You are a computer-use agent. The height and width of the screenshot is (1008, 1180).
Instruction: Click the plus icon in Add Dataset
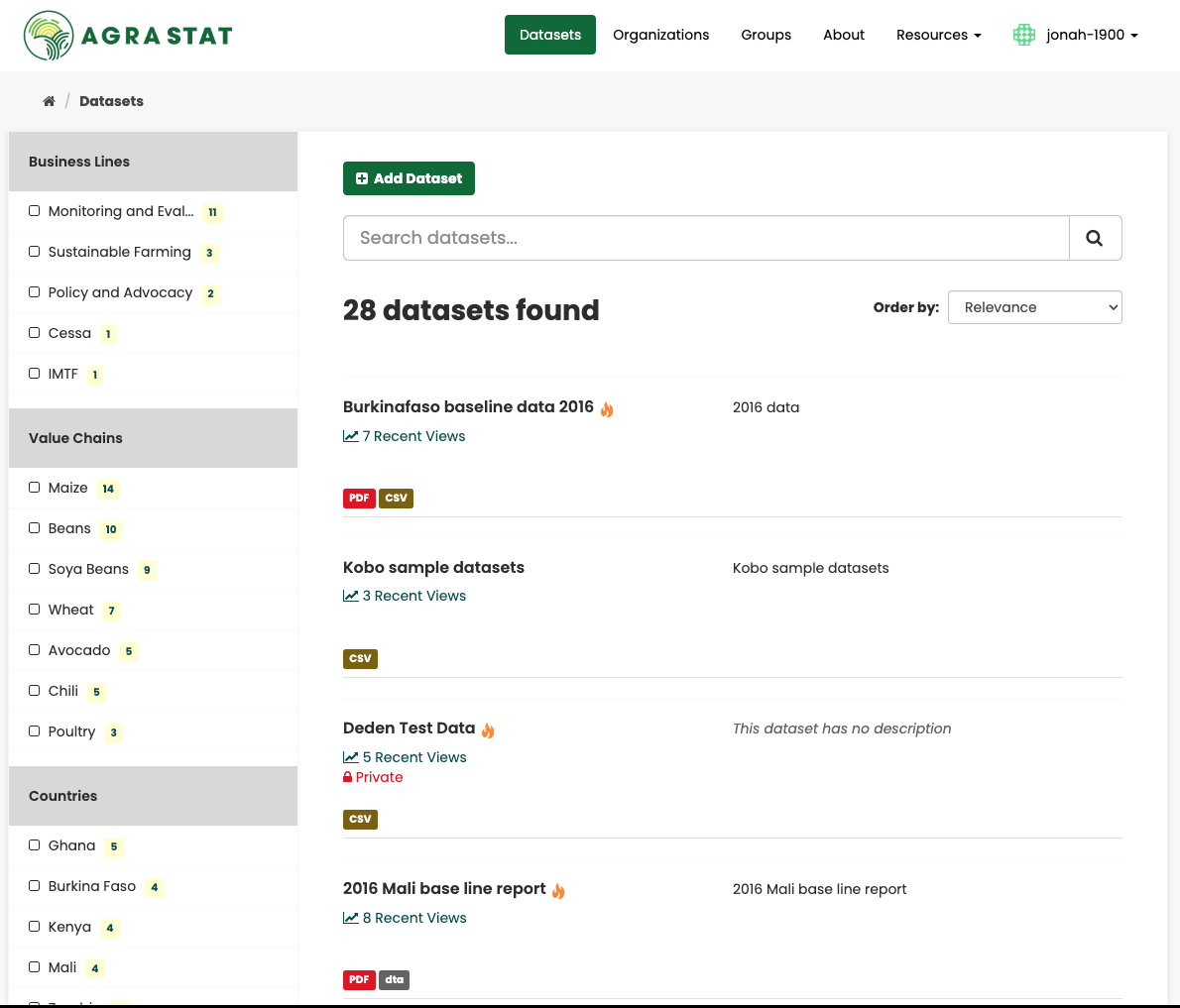coord(362,178)
